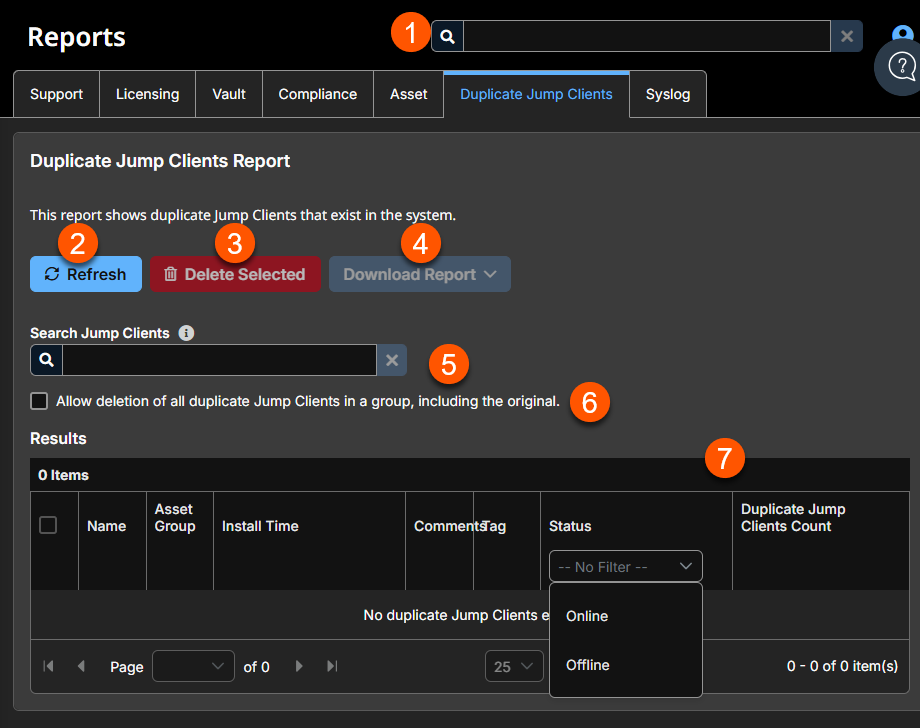
Task: Click the info icon beside Search Jump Clients
Action: click(x=186, y=333)
